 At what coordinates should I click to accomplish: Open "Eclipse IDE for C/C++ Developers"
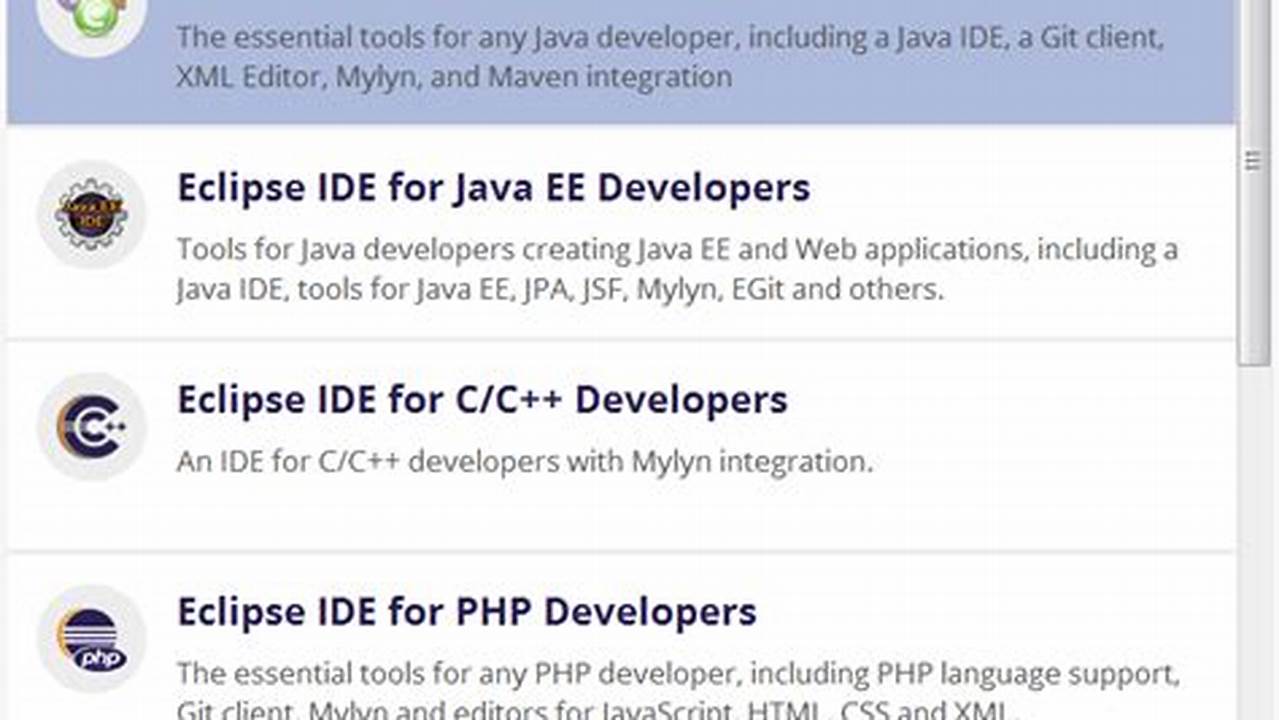(x=481, y=399)
